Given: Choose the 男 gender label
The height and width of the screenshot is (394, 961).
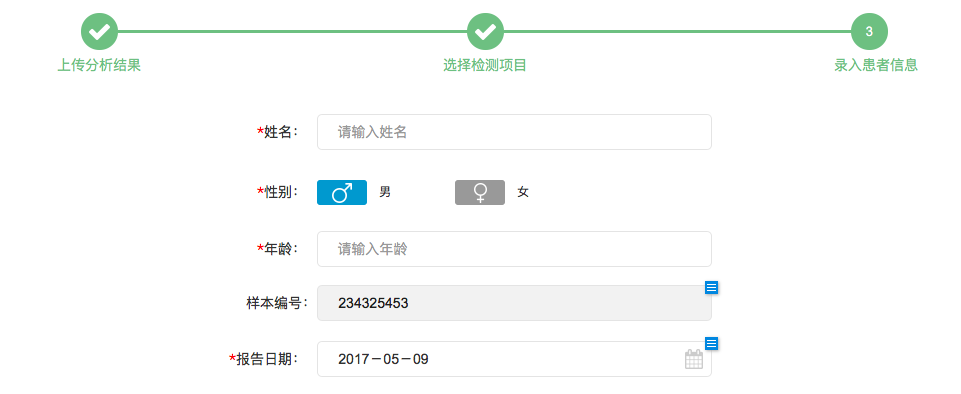Looking at the screenshot, I should [385, 192].
